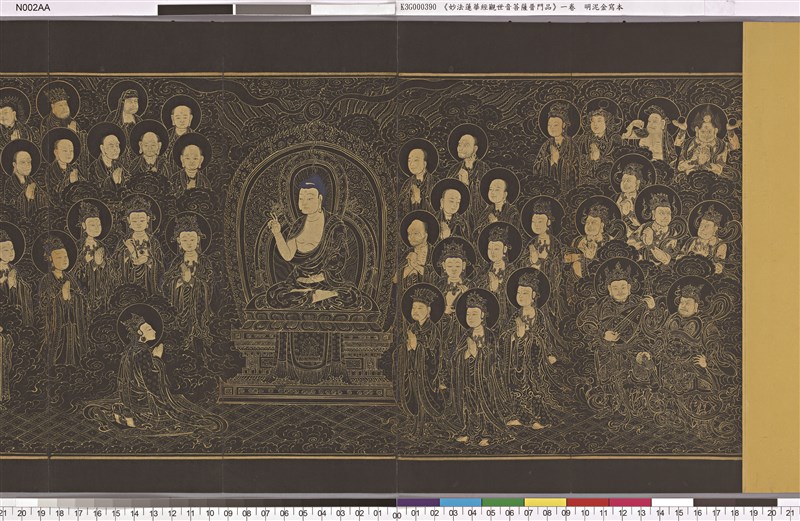Image resolution: width=800 pixels, height=521 pixels.
Task: Pick the red patch on color bar
Action: pyautogui.click(x=588, y=503)
